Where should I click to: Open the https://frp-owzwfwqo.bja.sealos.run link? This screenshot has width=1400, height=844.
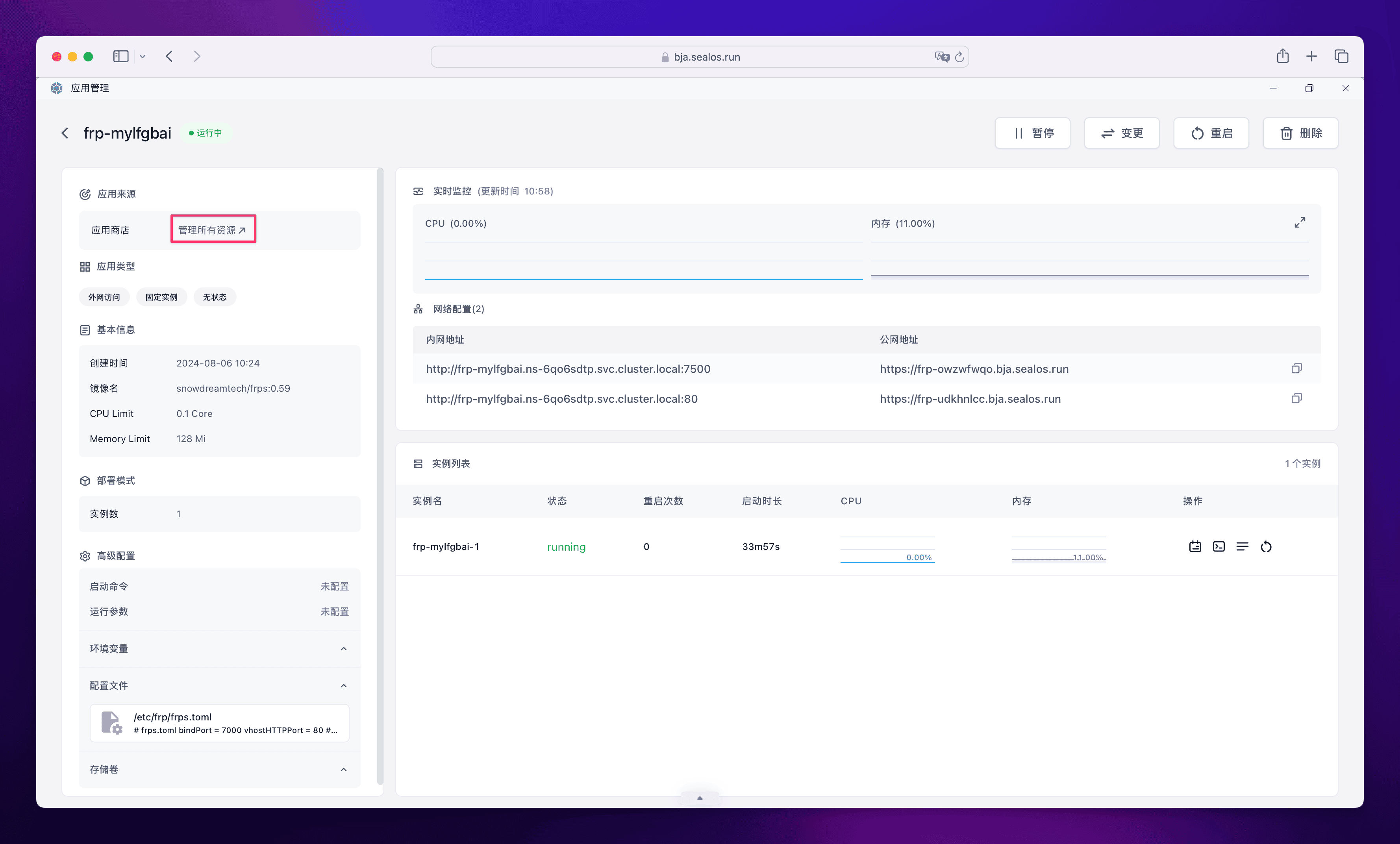tap(974, 368)
